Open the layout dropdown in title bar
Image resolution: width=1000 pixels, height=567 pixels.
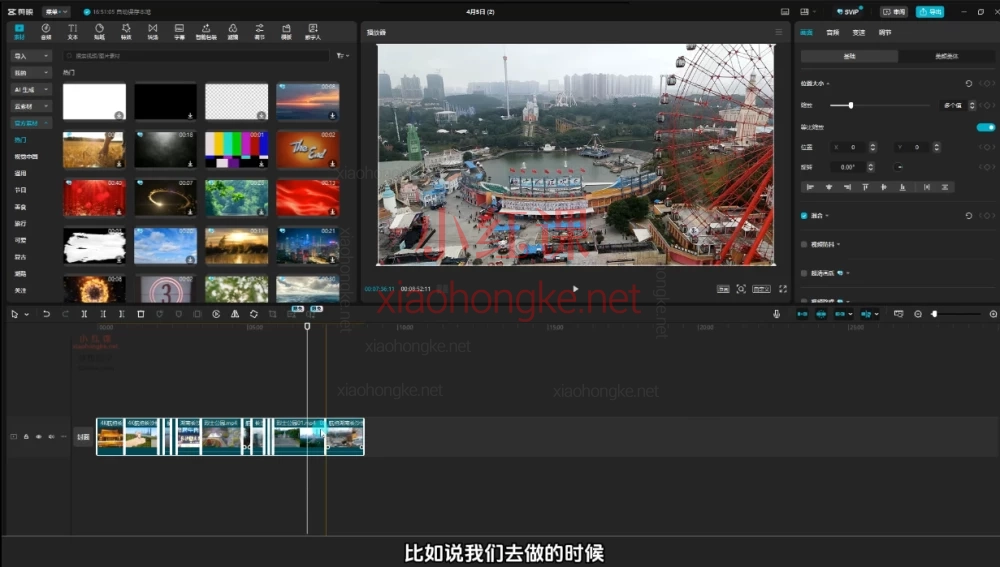tap(808, 11)
